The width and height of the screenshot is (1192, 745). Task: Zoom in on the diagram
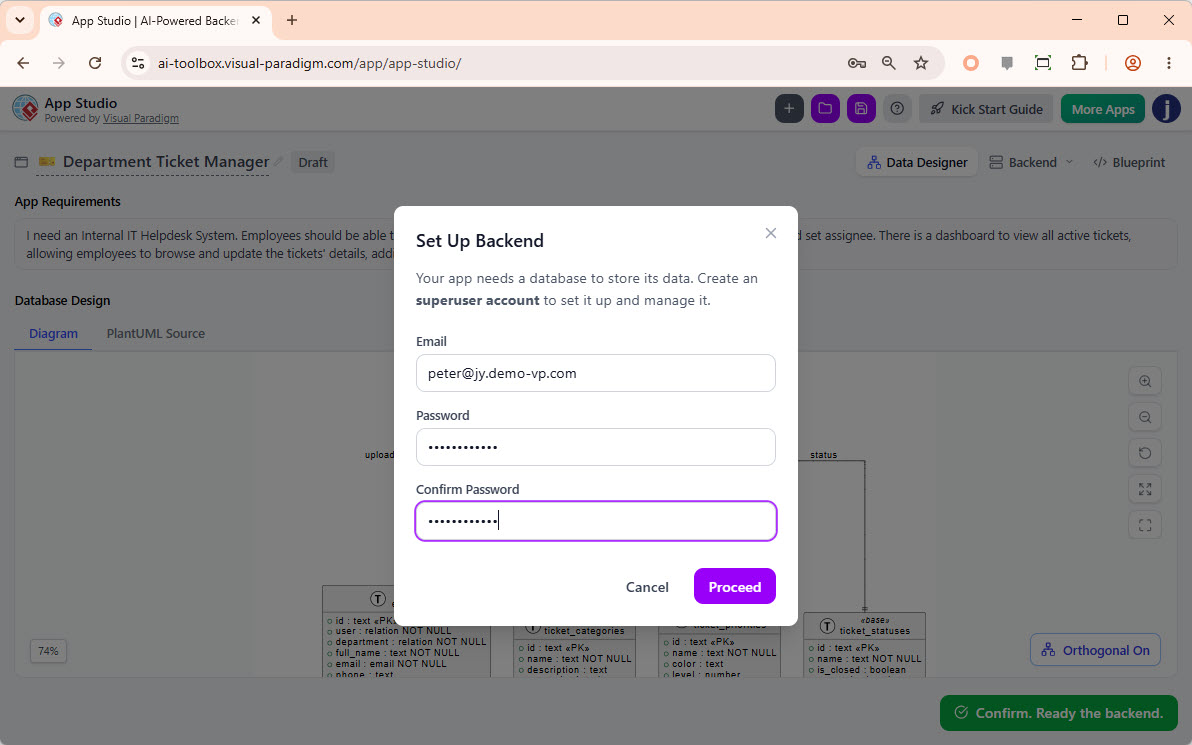point(1144,381)
